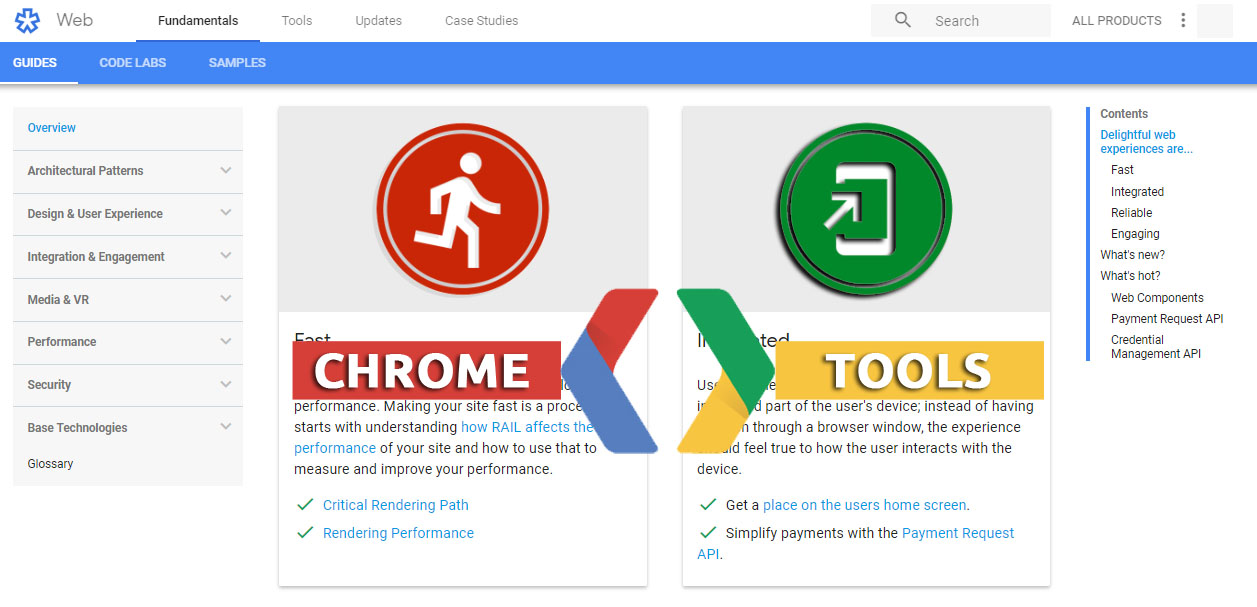This screenshot has height=607, width=1257.
Task: Open the Tools tab
Action: (297, 21)
